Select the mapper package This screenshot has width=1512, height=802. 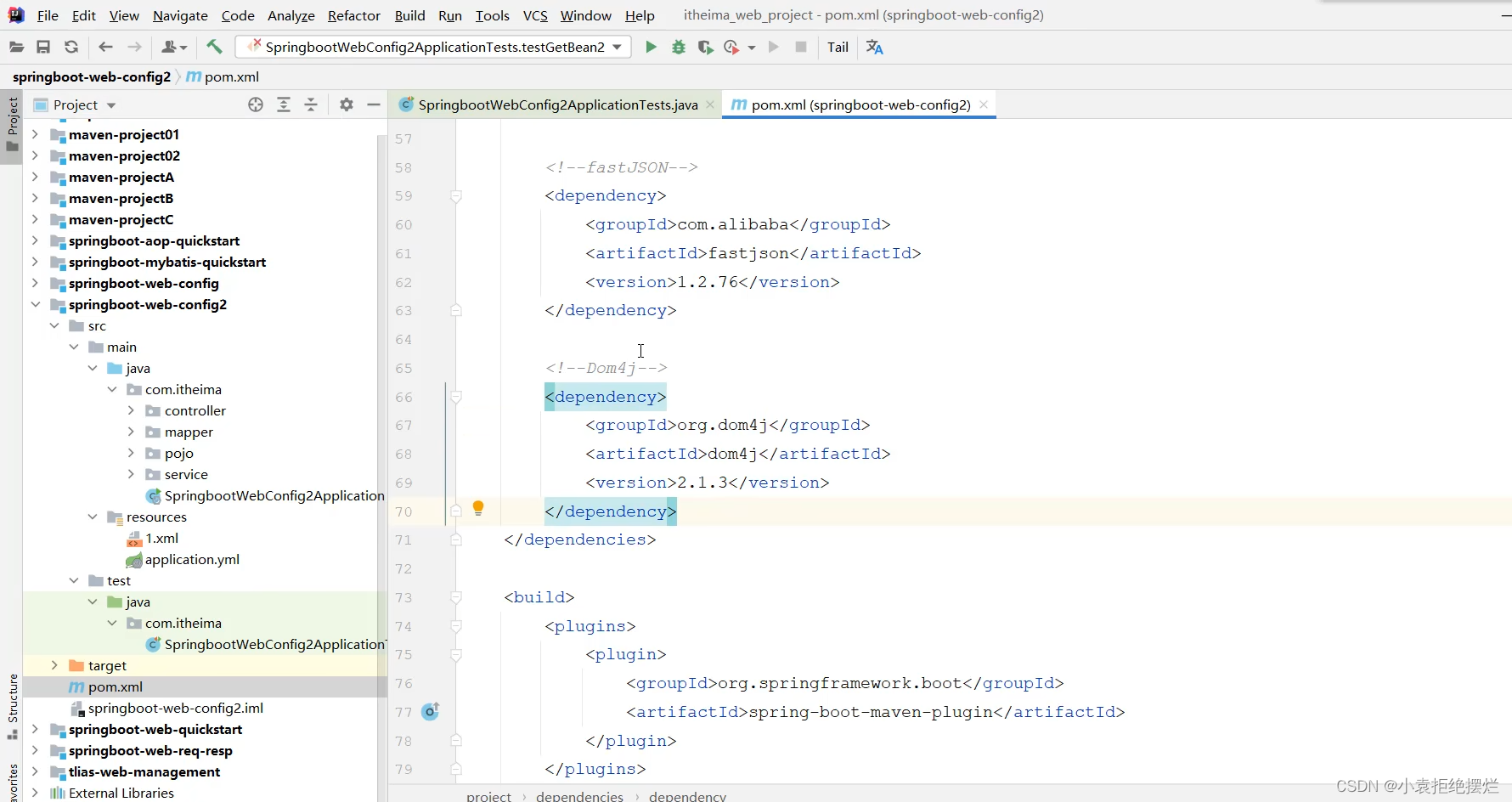click(x=189, y=432)
